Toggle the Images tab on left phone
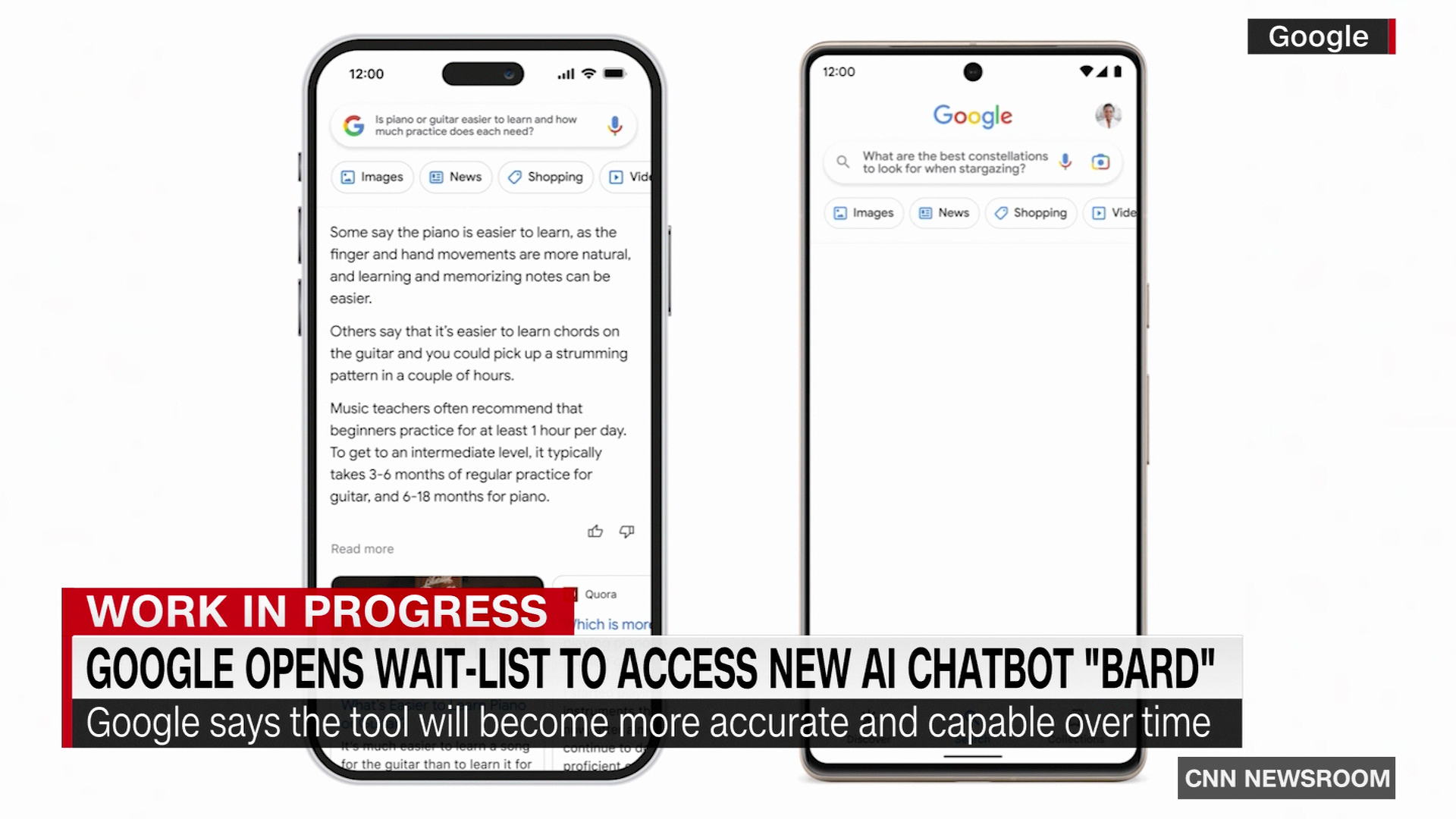This screenshot has width=1456, height=819. coord(371,176)
